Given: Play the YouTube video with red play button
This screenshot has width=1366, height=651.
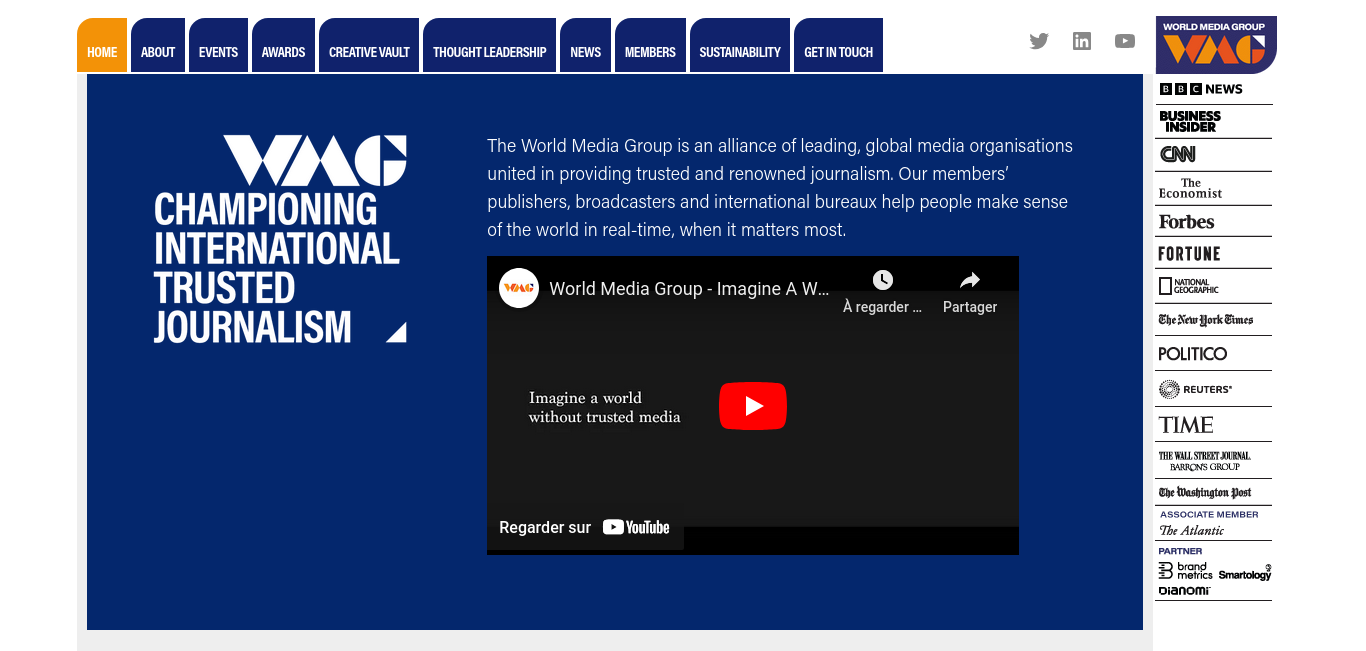Looking at the screenshot, I should click(x=753, y=406).
